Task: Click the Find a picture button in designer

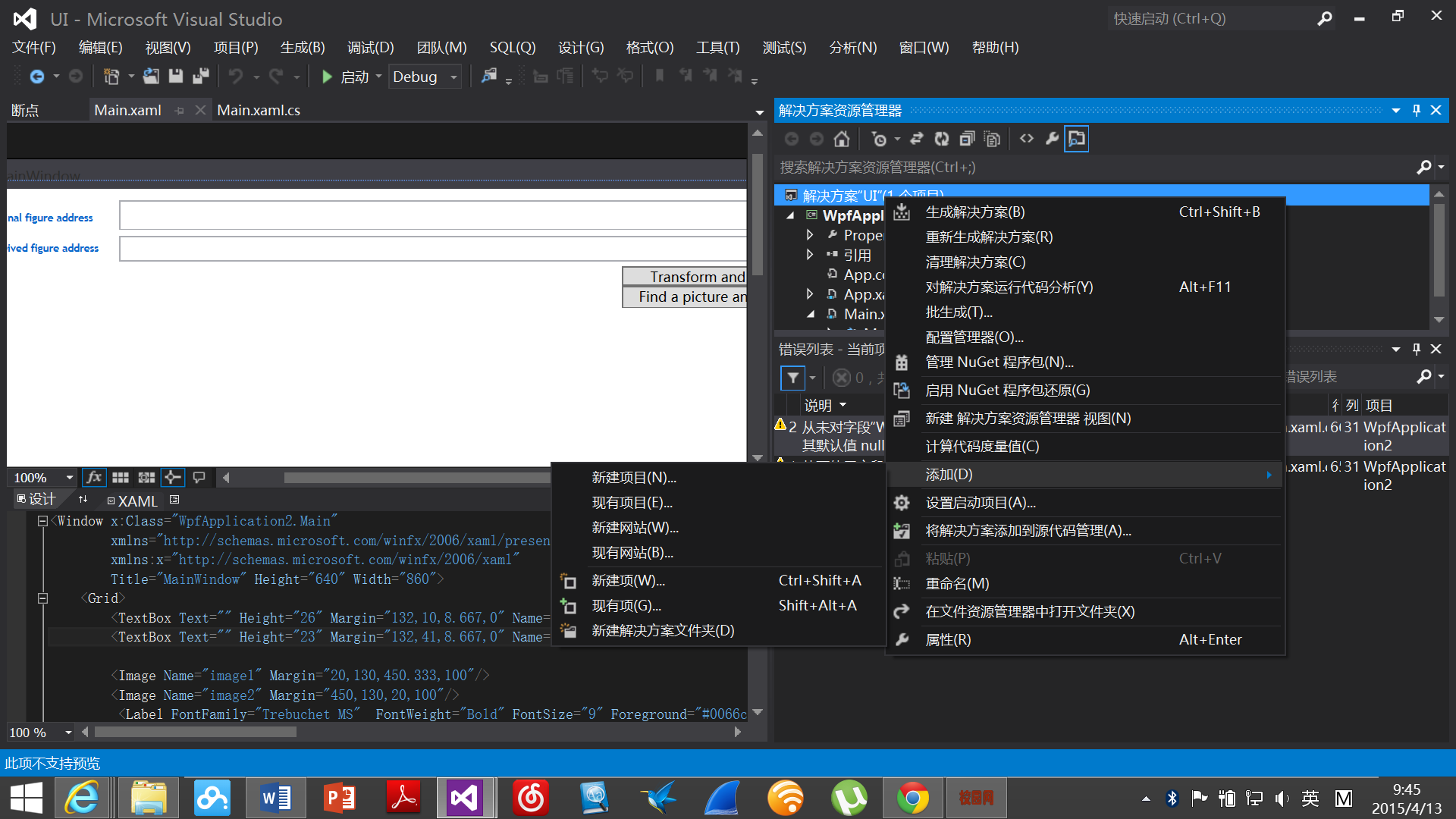Action: (684, 297)
